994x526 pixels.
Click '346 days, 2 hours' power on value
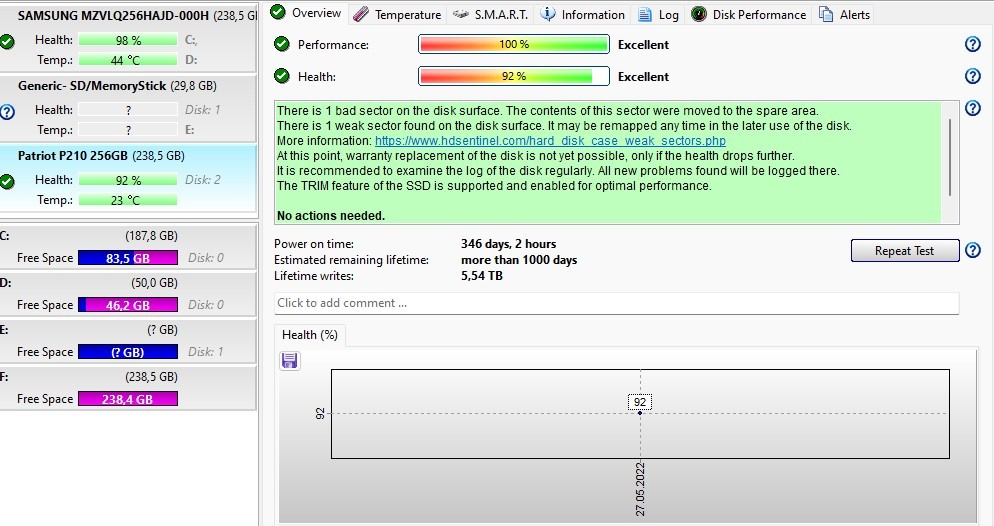(508, 244)
